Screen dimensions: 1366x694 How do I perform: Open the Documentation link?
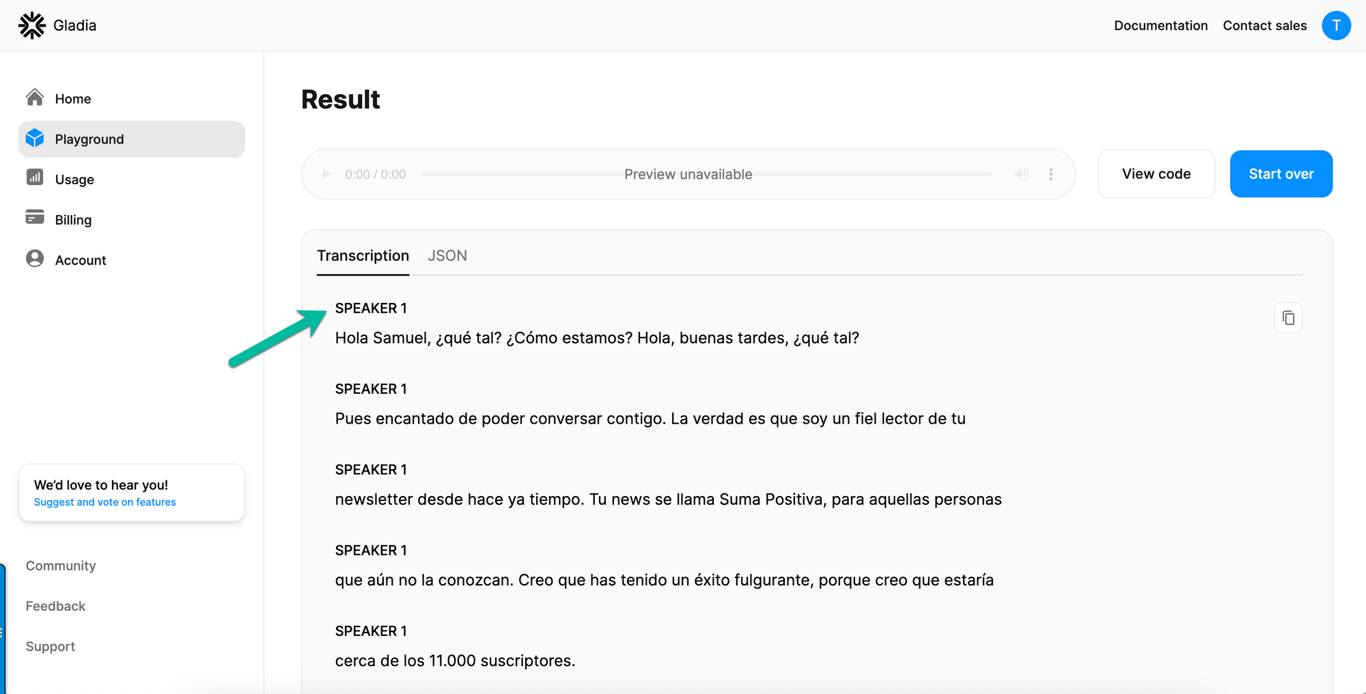(x=1161, y=25)
